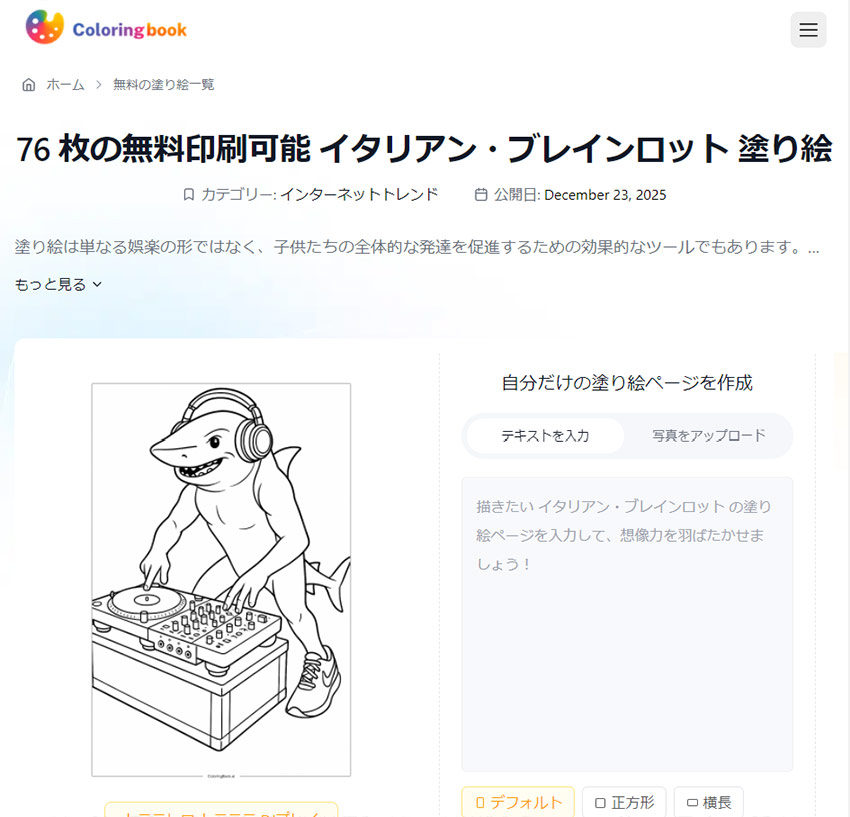Switch to the 写真をアップロード tab
This screenshot has width=850, height=817.
[709, 436]
